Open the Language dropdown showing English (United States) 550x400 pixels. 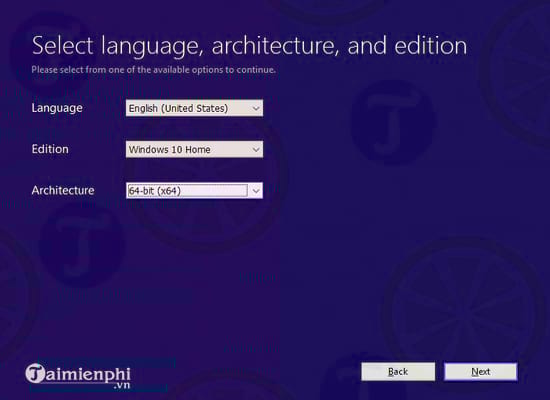[x=194, y=108]
